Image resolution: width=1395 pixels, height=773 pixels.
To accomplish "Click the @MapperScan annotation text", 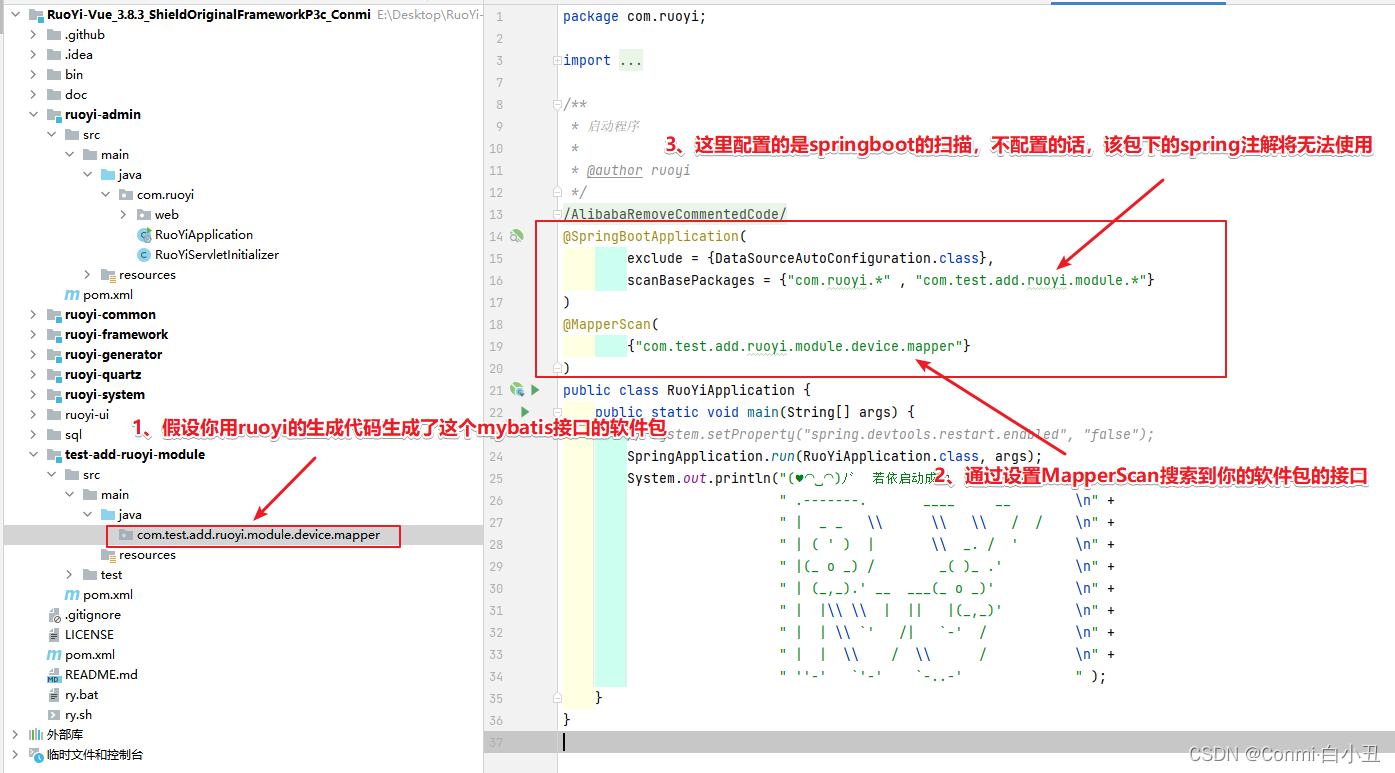I will tap(607, 324).
